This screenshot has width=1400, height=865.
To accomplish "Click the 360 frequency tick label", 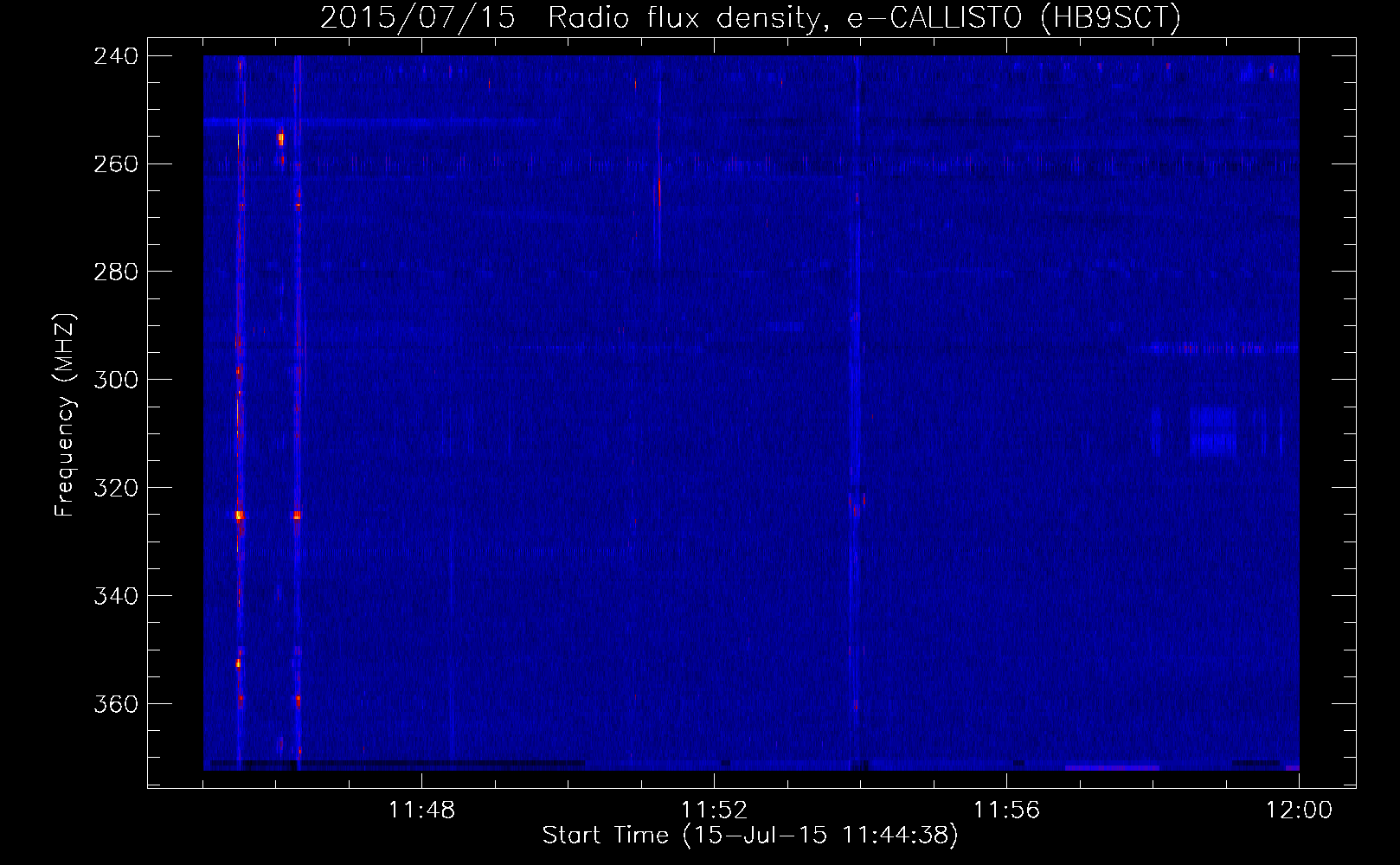I will coord(116,705).
